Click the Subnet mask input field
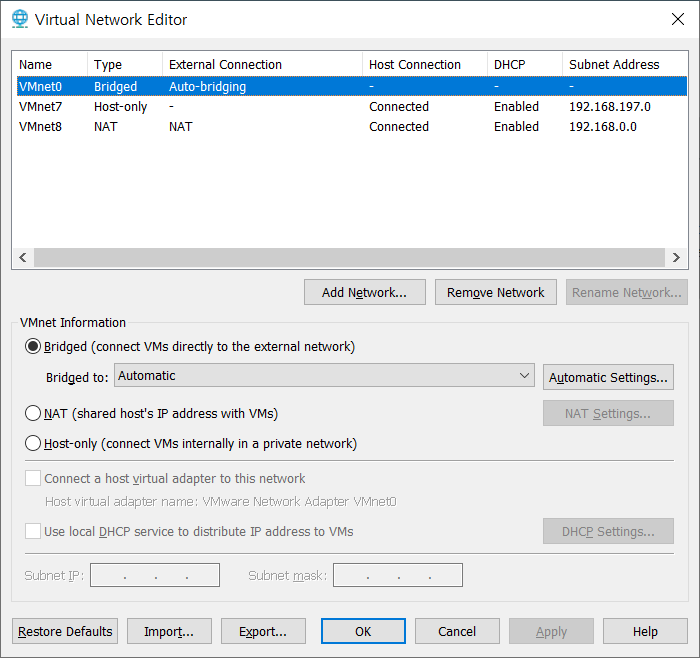This screenshot has width=700, height=658. [398, 575]
